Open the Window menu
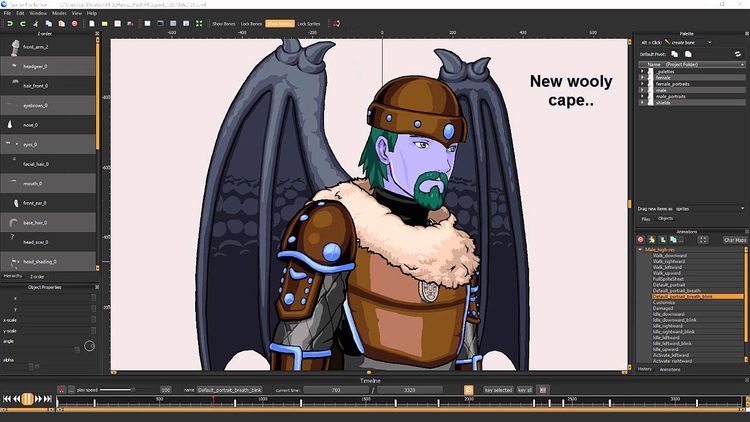 pos(38,13)
